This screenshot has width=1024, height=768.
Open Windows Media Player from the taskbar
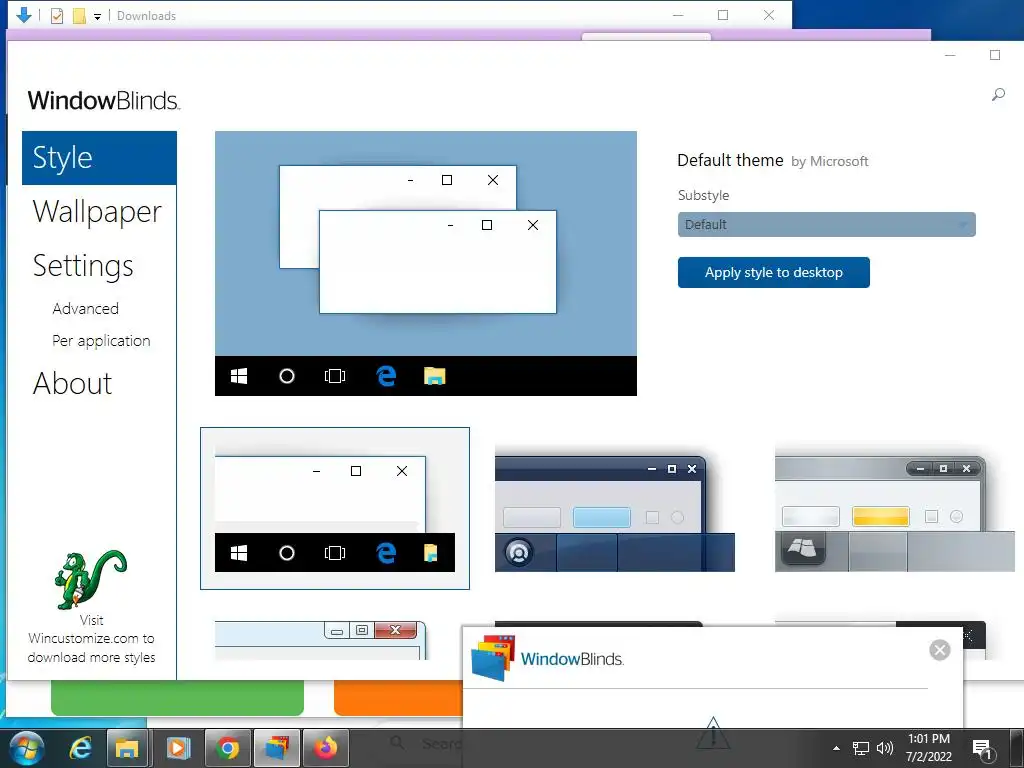pyautogui.click(x=178, y=748)
